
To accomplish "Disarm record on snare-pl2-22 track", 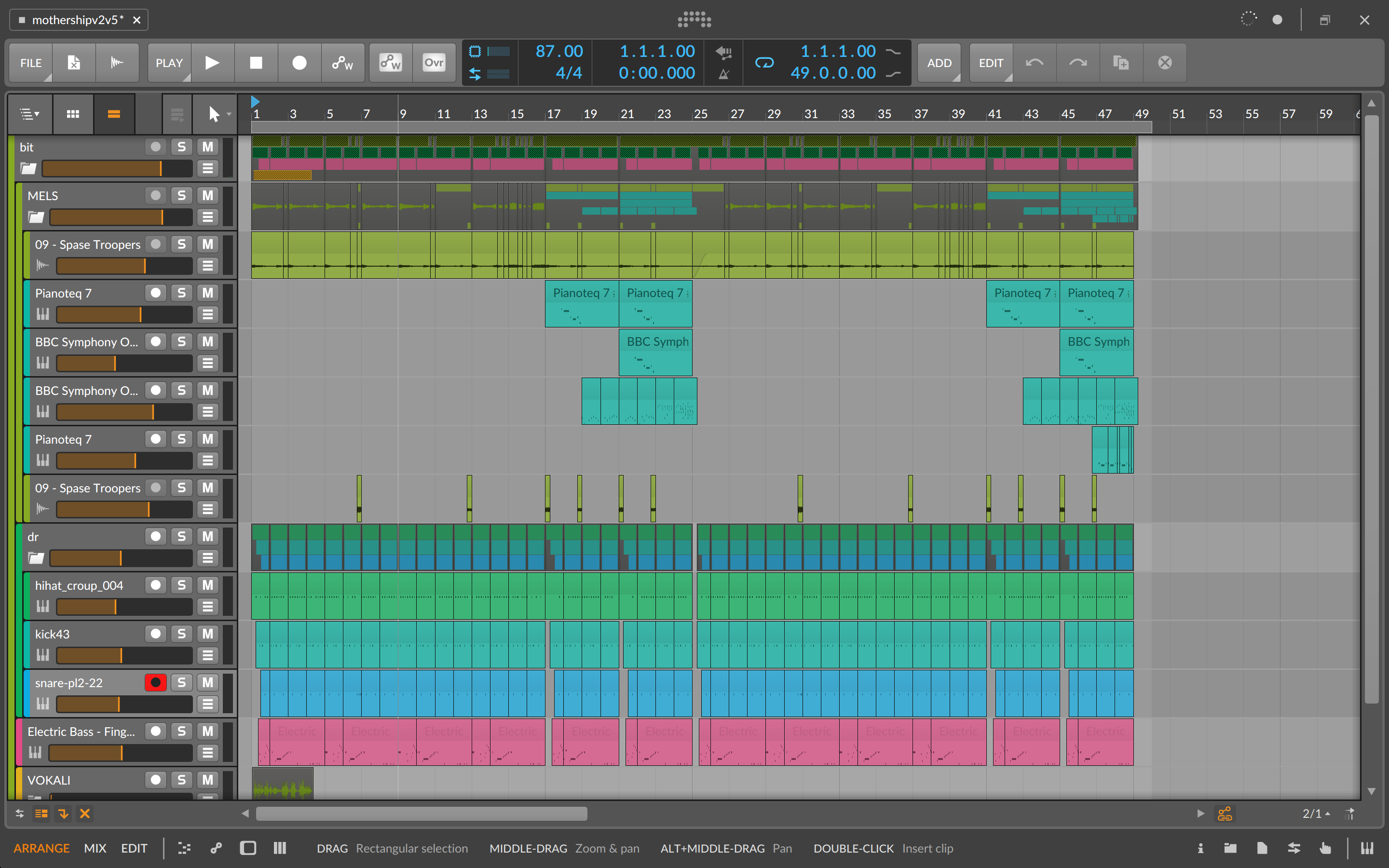I will click(x=156, y=682).
